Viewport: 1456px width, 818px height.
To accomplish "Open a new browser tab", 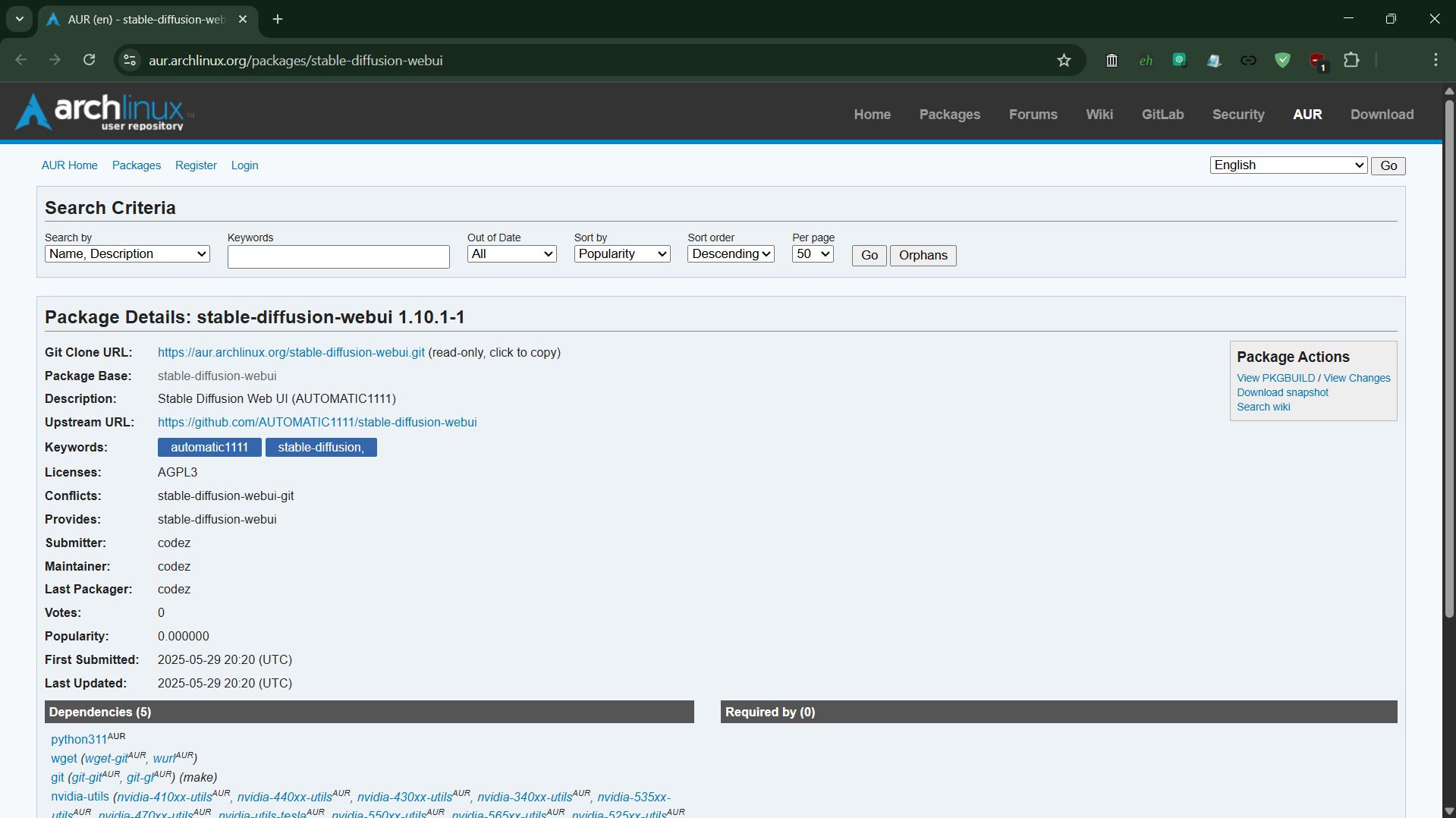I will 278,19.
